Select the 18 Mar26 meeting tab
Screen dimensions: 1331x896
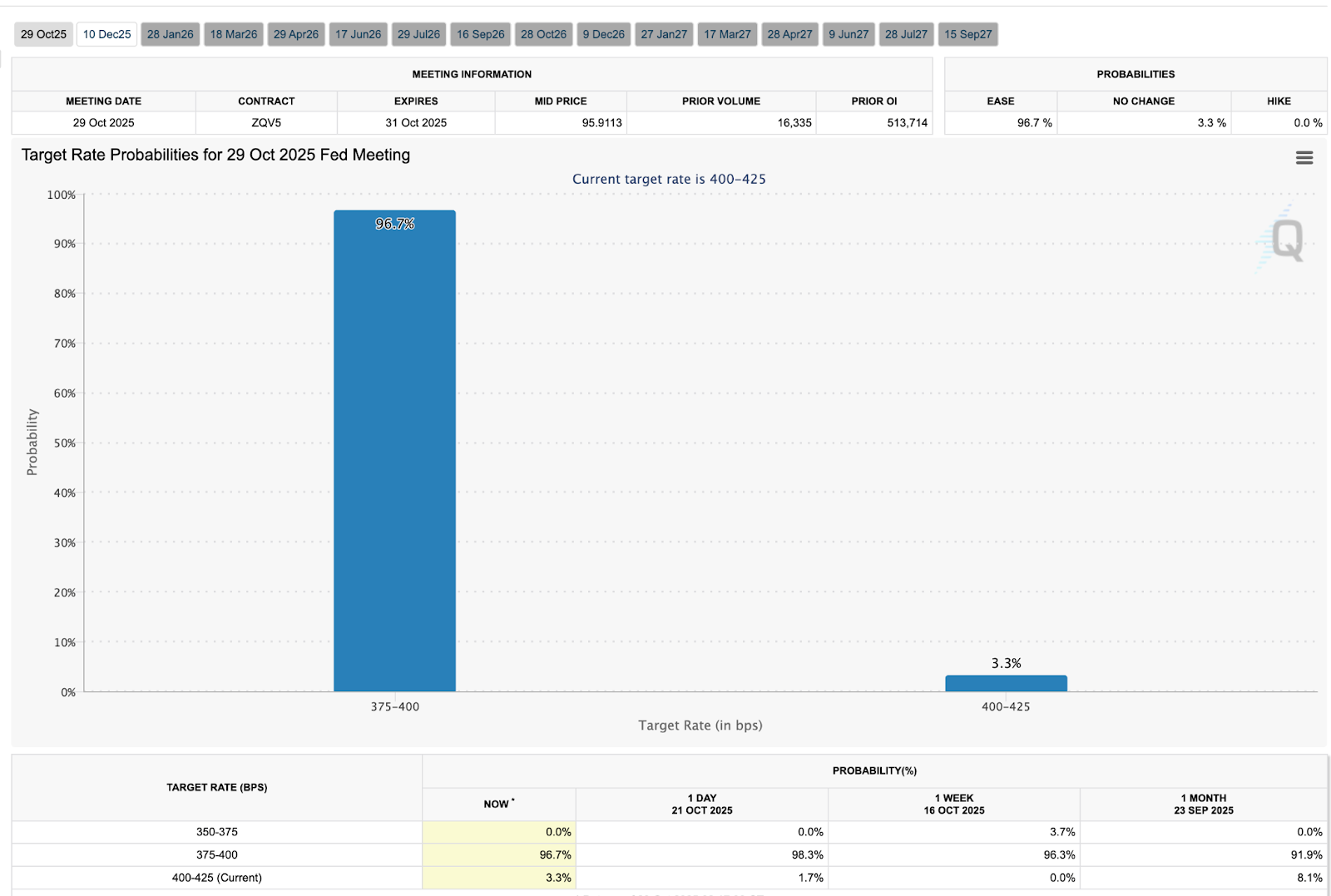click(x=233, y=34)
